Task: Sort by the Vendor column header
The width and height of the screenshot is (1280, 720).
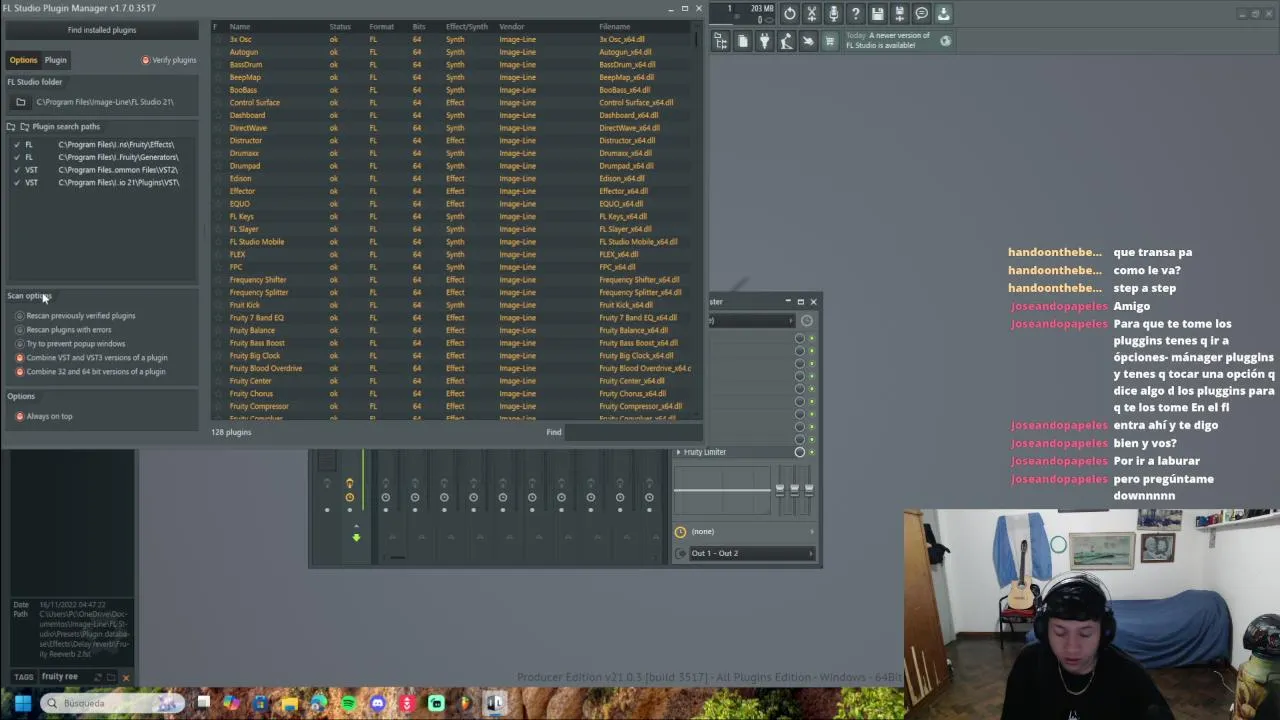Action: coord(512,27)
